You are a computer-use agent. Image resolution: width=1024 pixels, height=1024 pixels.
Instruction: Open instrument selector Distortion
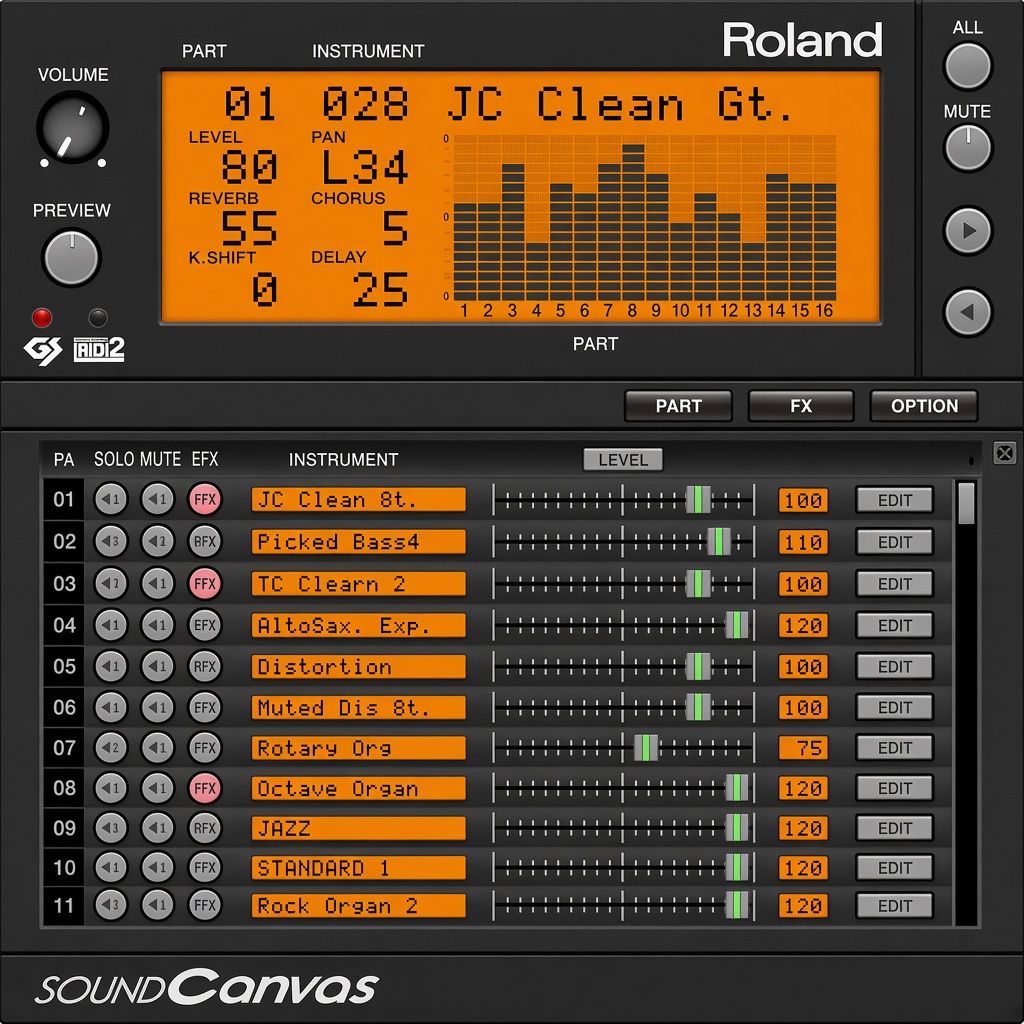tap(359, 666)
